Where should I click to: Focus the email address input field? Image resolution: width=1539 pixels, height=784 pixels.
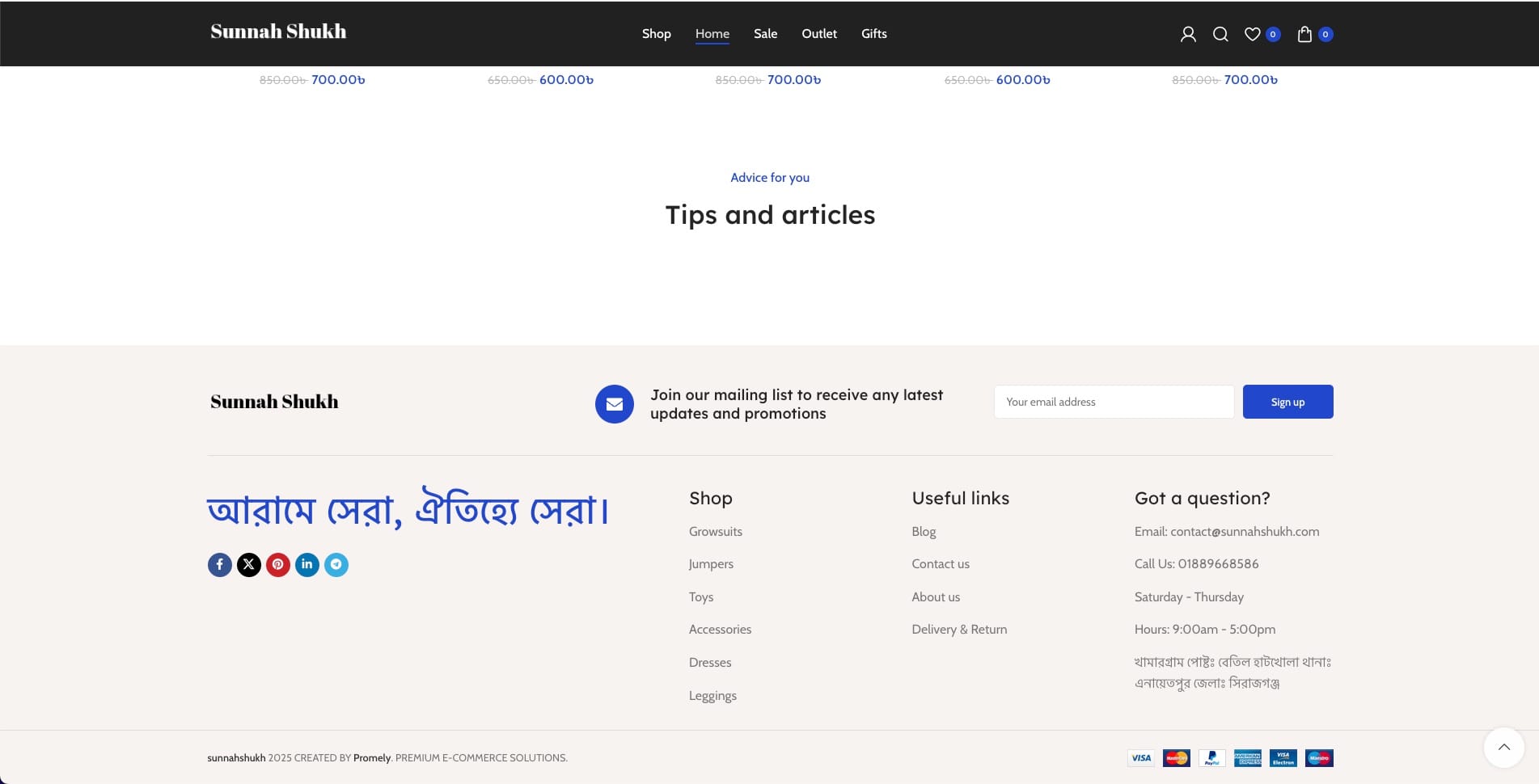click(1114, 402)
